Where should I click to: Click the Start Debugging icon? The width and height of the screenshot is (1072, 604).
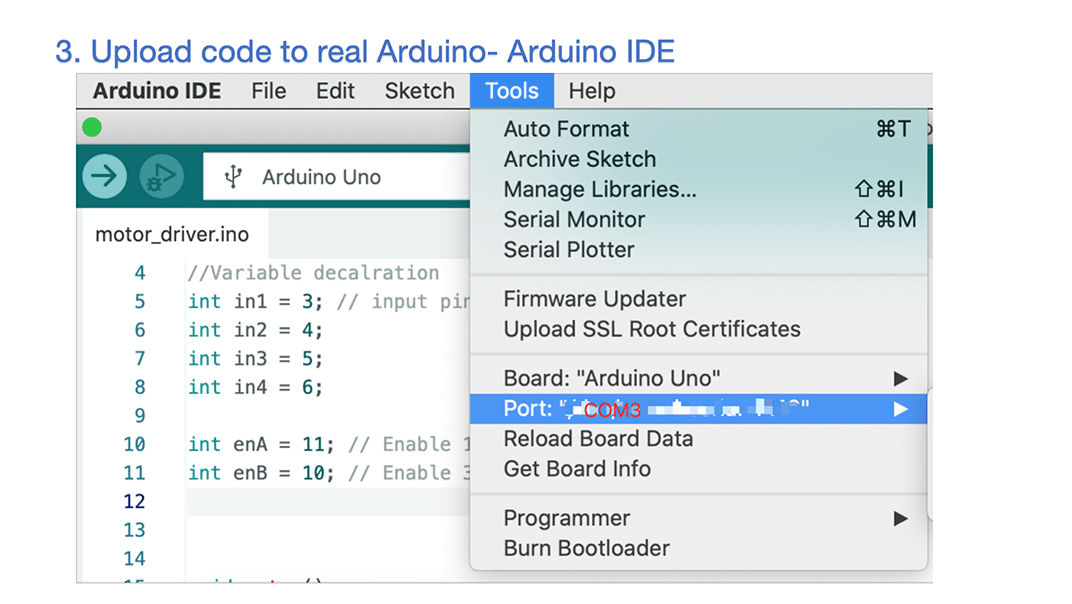(161, 176)
